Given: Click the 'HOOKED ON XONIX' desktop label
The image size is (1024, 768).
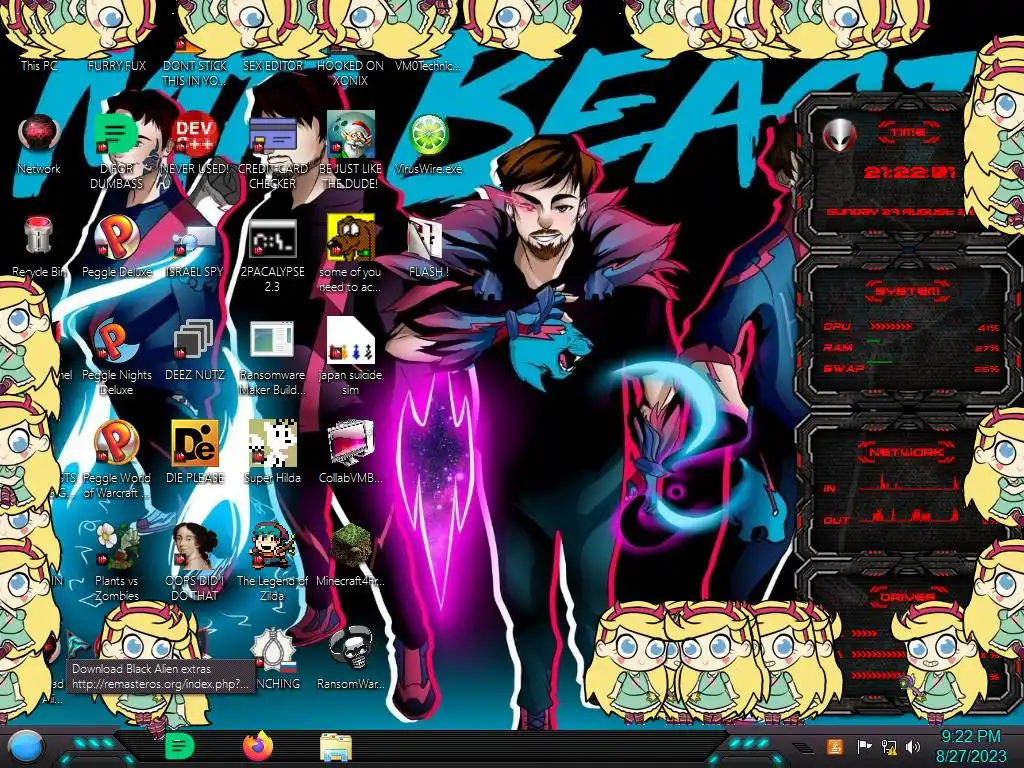Looking at the screenshot, I should point(350,72).
